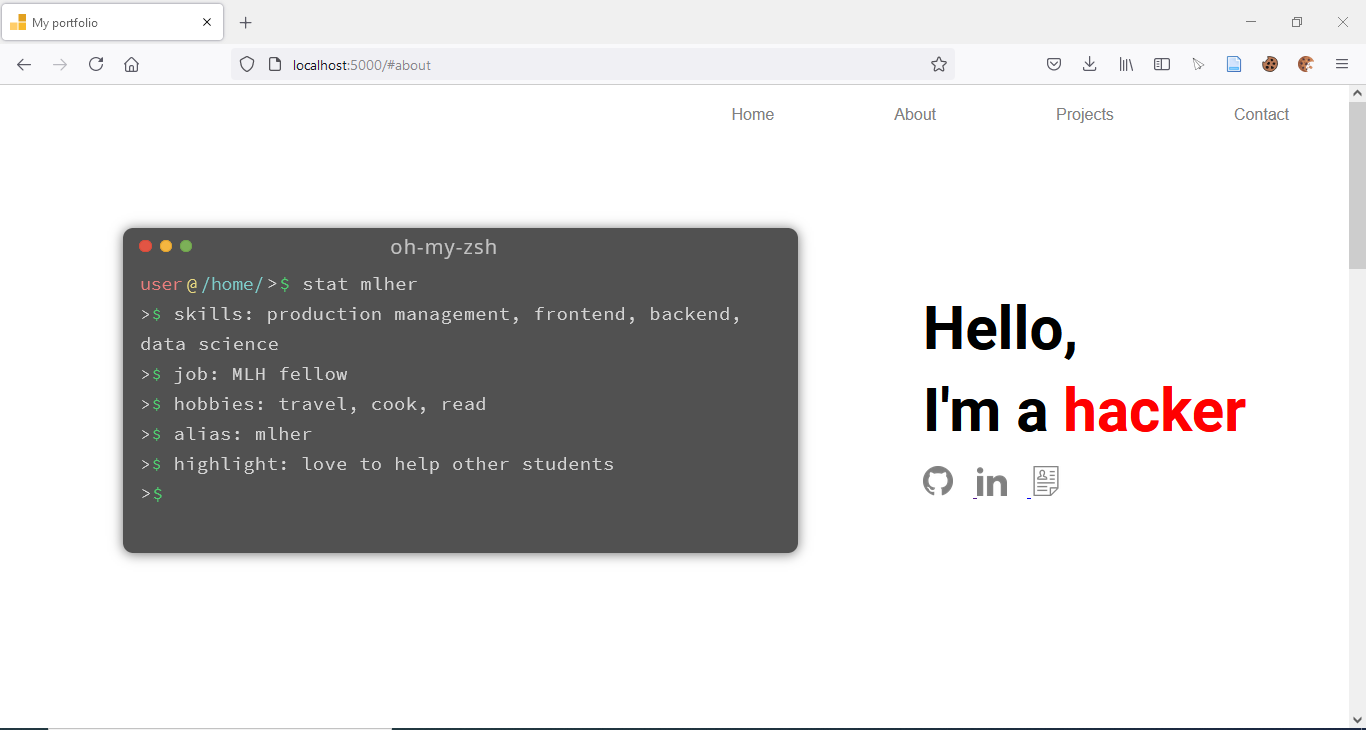Open the Library bookmarks menu
1366x730 pixels.
[1126, 64]
